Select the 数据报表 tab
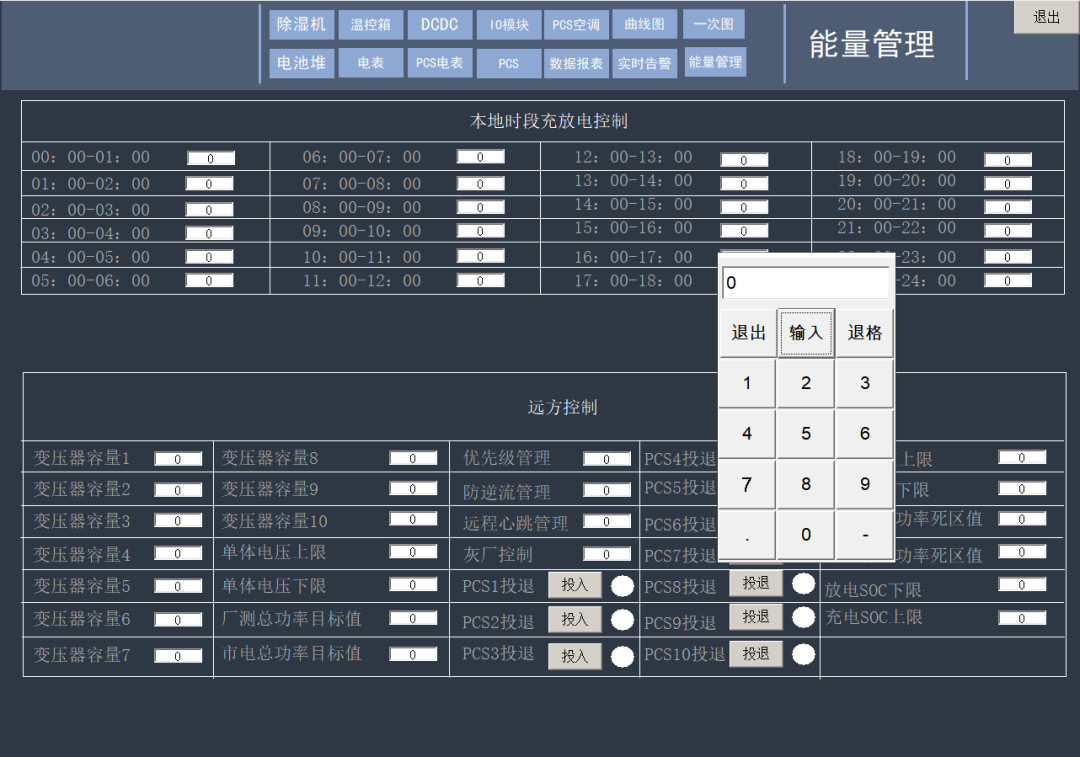 (x=576, y=63)
